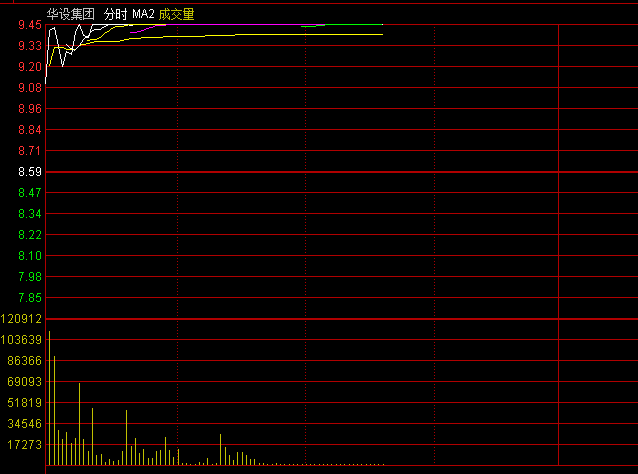Click price level 7.85

30,298
